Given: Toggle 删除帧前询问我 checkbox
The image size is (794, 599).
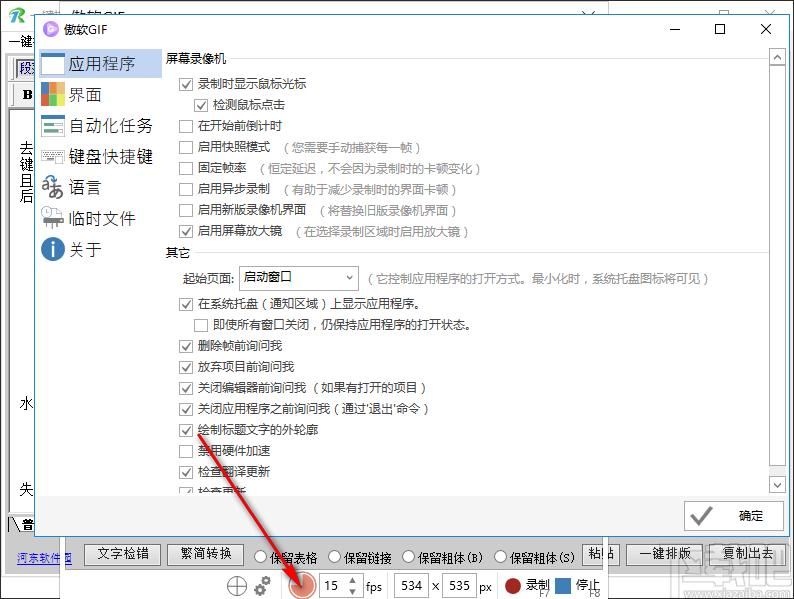Looking at the screenshot, I should (186, 346).
